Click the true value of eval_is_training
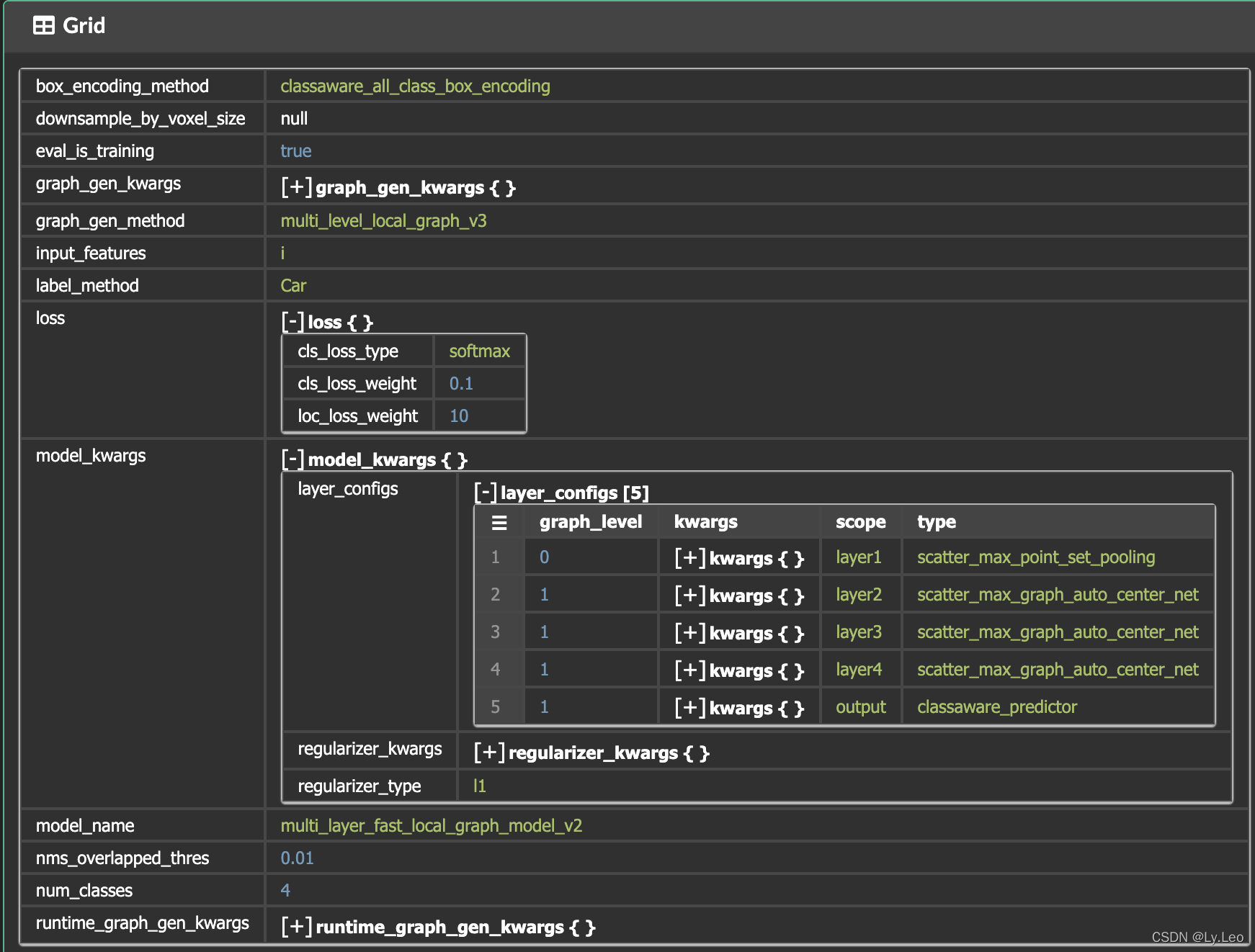Screen dimensions: 1255x952 click(296, 151)
